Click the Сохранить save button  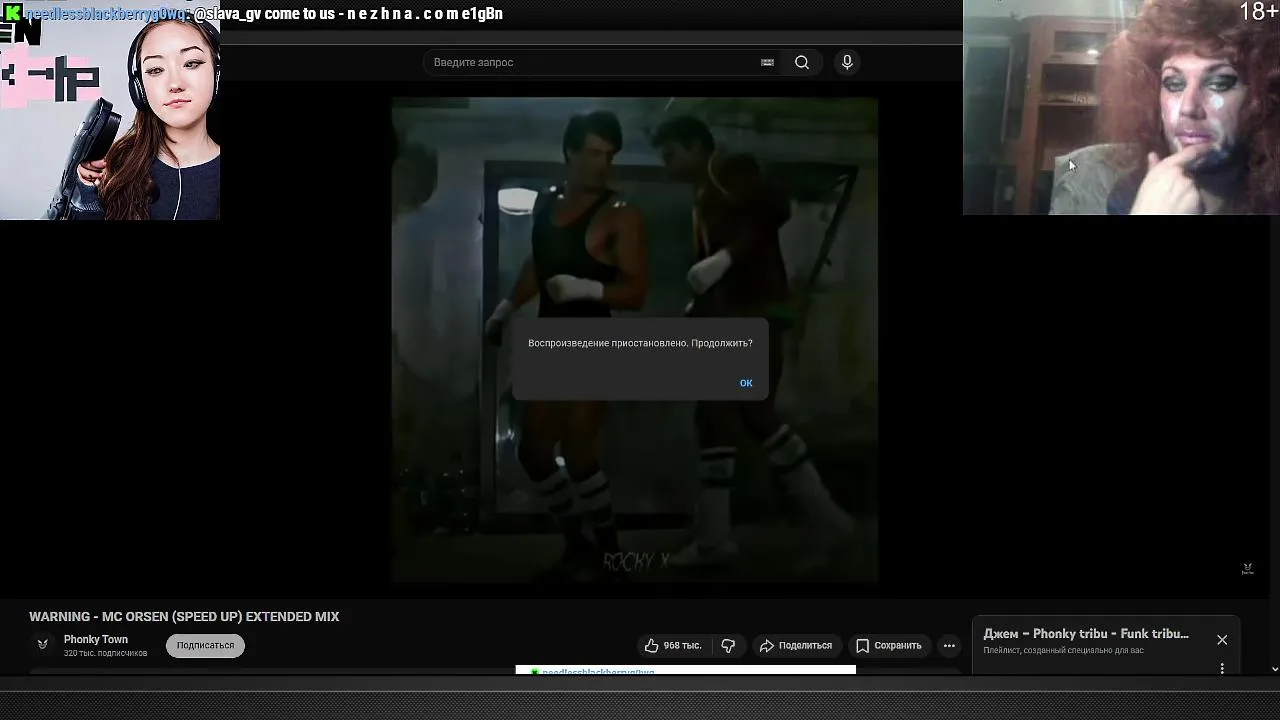[888, 646]
